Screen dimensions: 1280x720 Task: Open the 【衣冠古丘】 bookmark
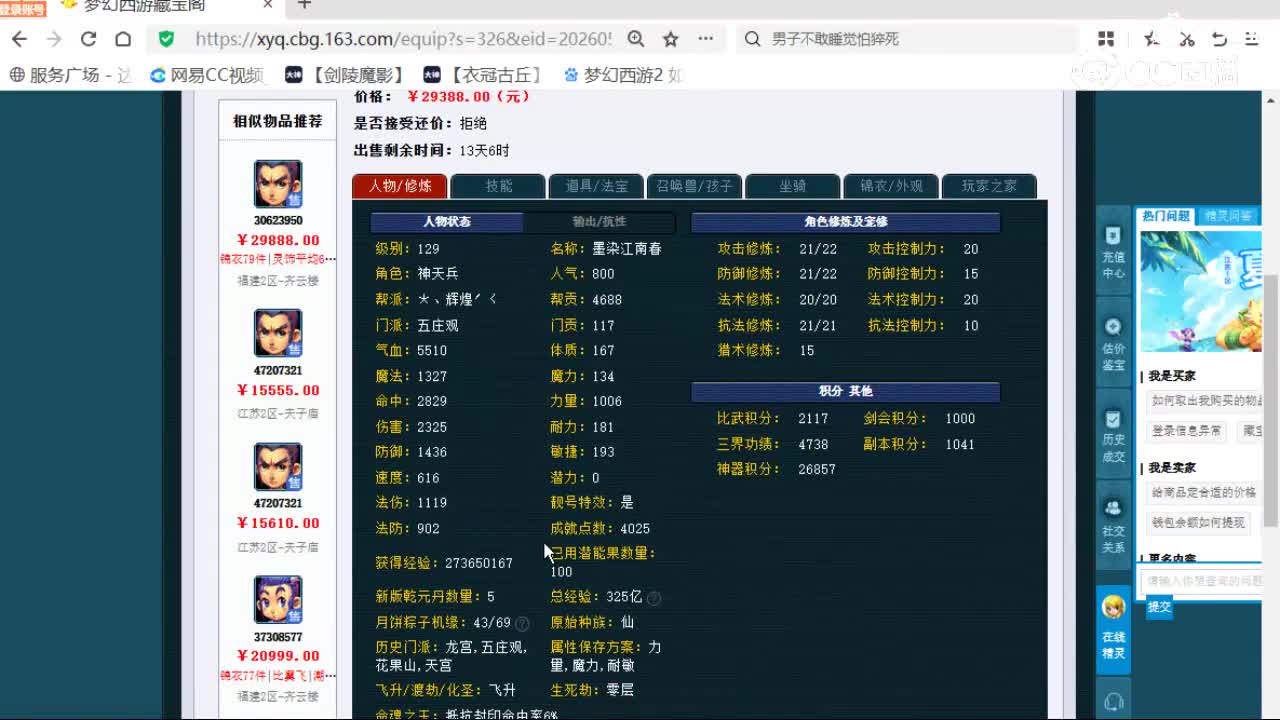point(484,75)
